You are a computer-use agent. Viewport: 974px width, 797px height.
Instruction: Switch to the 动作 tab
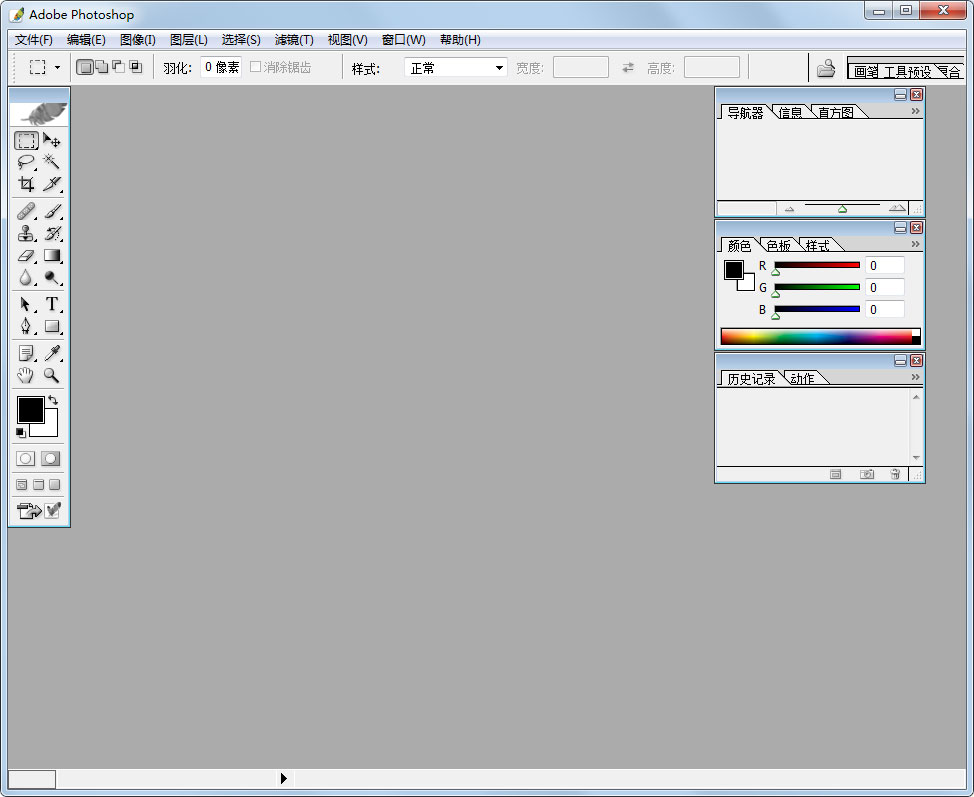pos(802,378)
